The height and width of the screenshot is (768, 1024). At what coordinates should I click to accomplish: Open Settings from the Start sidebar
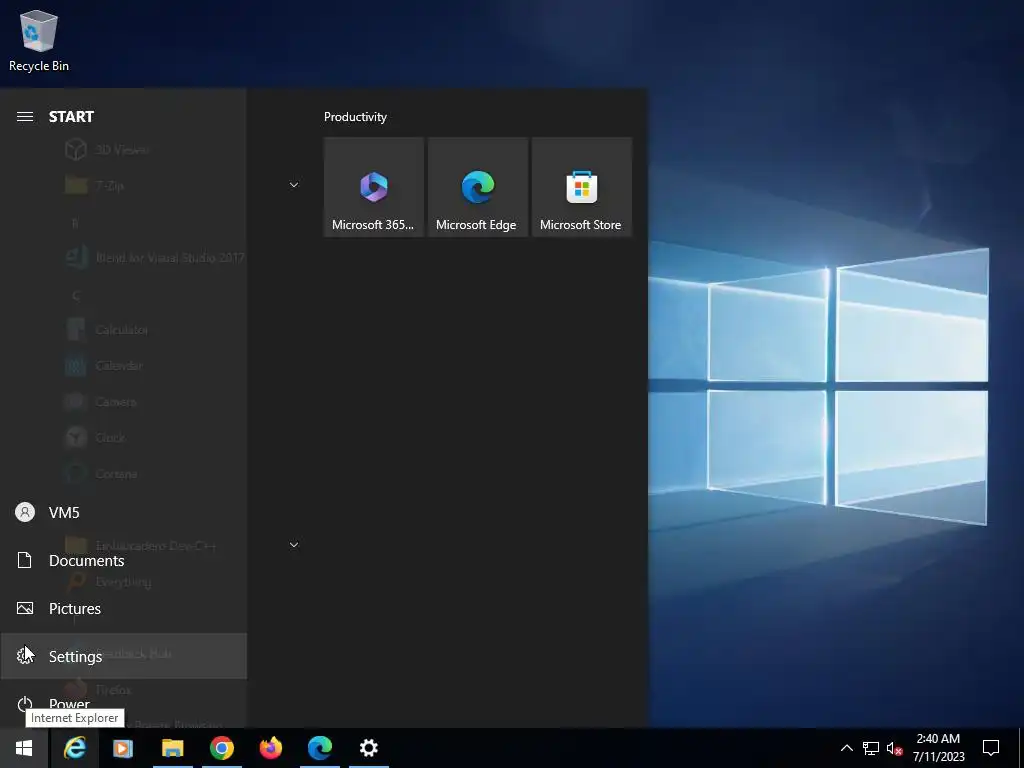[x=123, y=656]
